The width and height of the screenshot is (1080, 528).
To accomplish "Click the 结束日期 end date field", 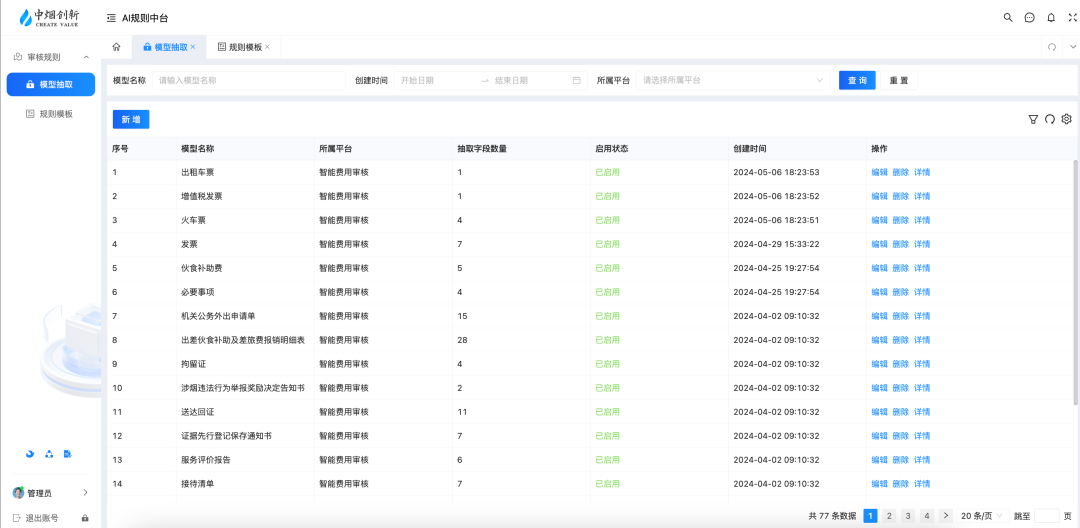I will point(529,81).
